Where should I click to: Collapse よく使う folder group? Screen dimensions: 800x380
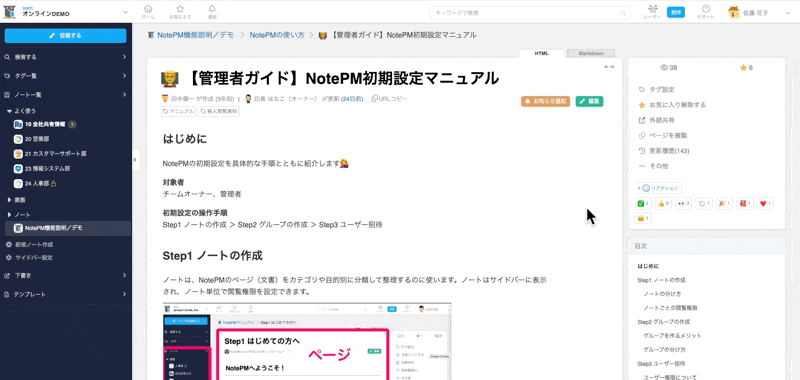click(x=21, y=110)
